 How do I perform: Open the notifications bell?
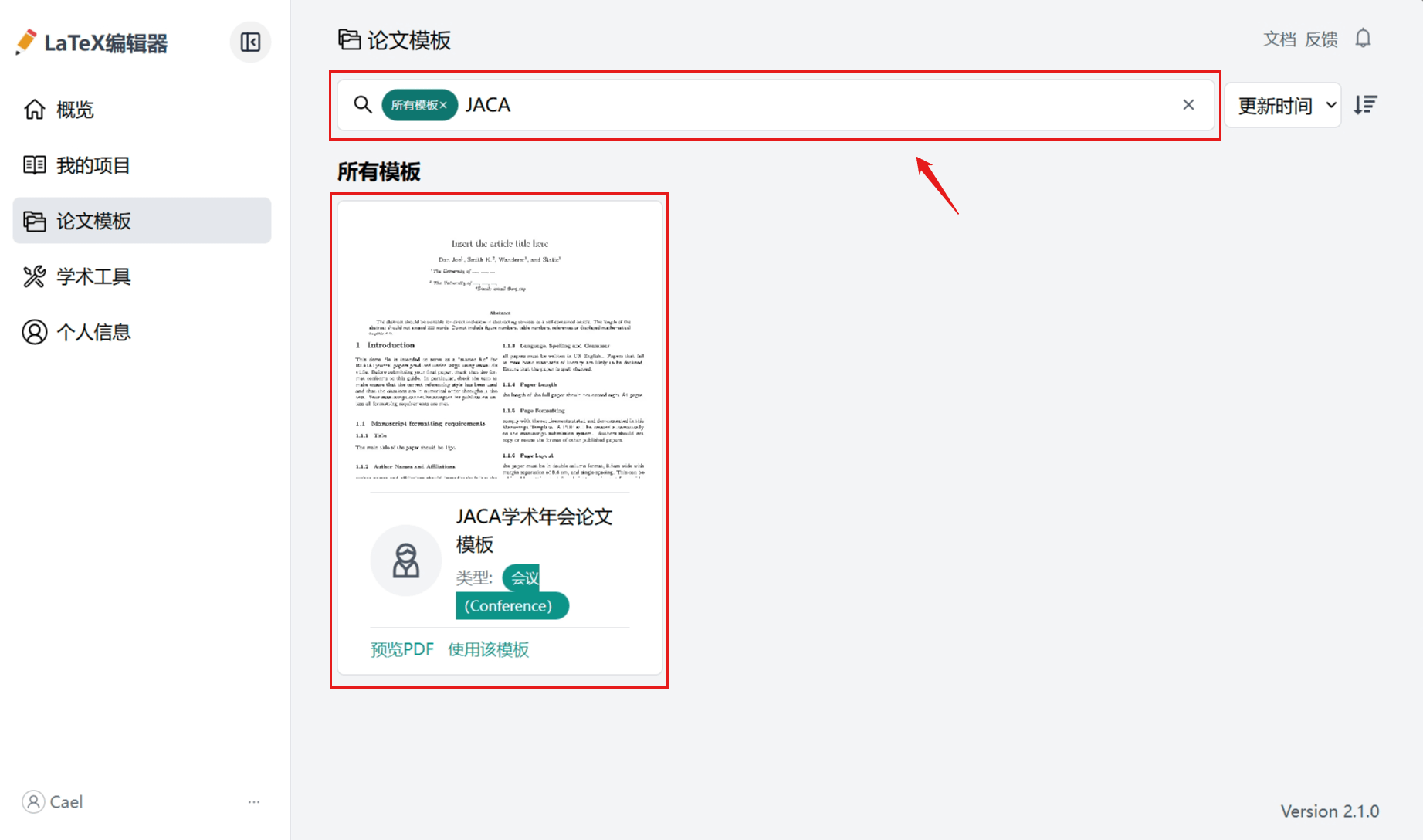point(1364,38)
